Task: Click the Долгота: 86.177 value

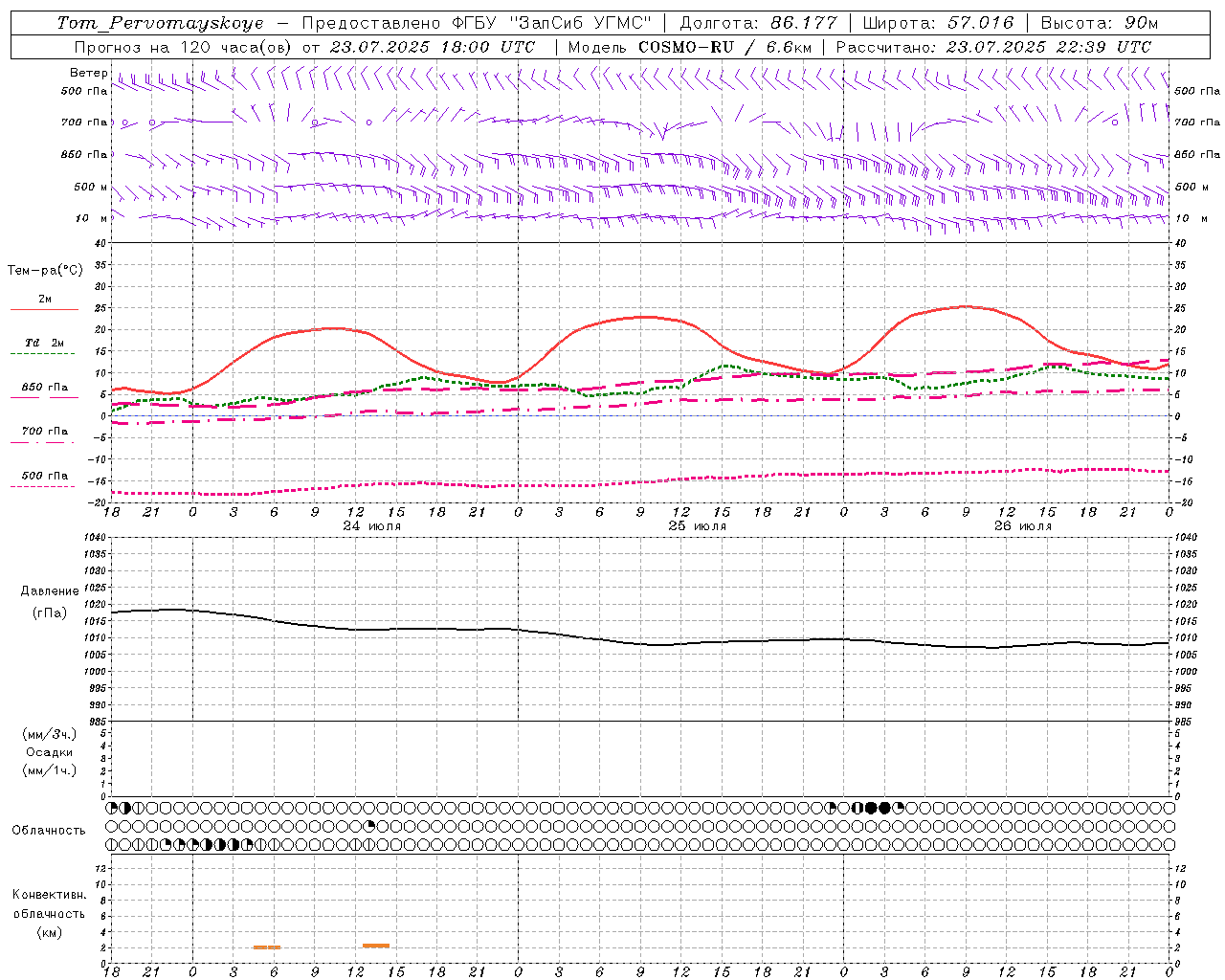Action: pyautogui.click(x=758, y=23)
